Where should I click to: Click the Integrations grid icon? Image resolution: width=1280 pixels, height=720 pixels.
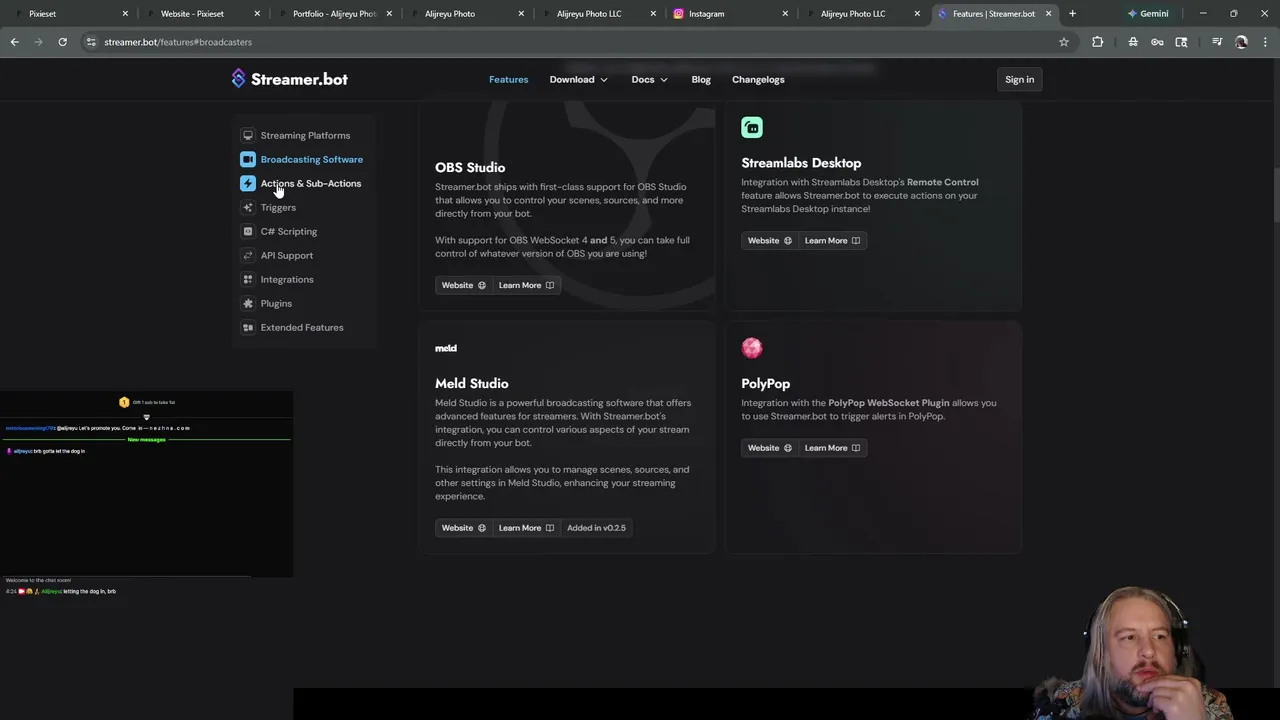[x=248, y=279]
